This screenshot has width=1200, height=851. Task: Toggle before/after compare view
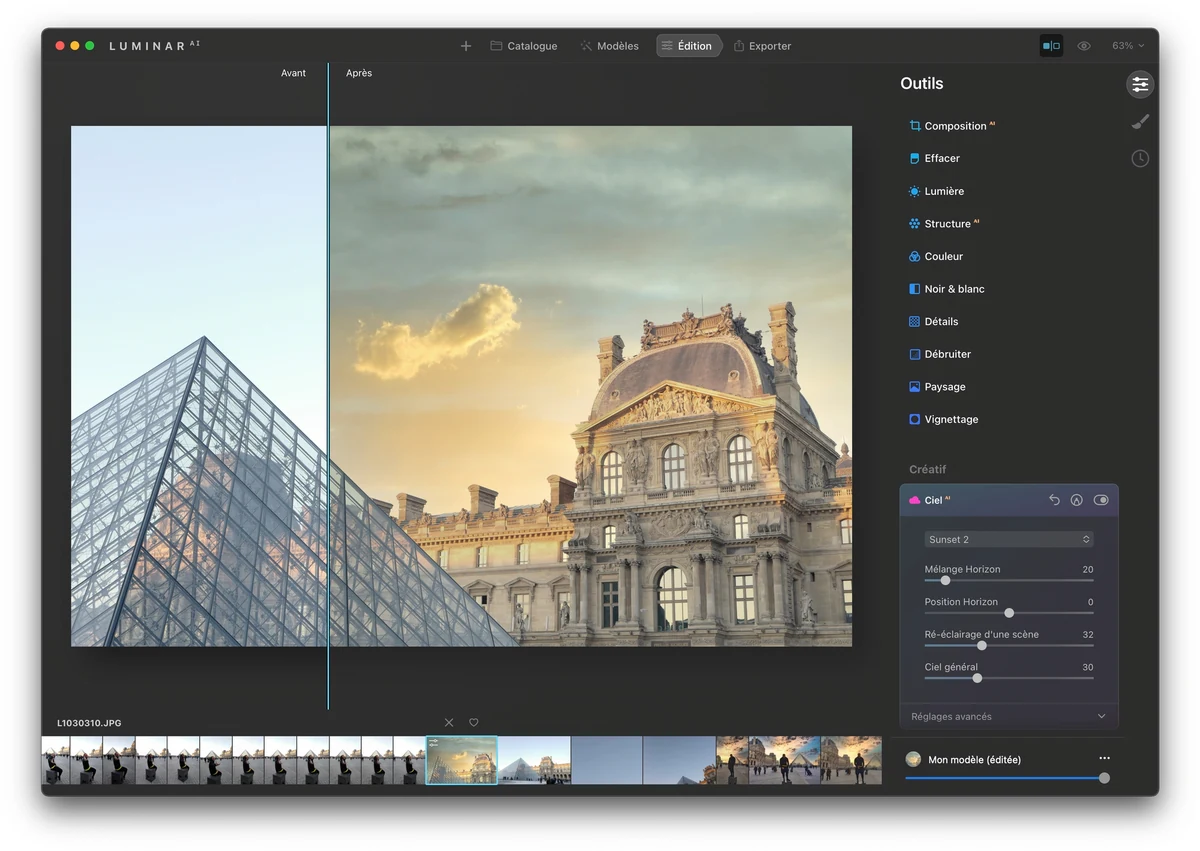tap(1051, 46)
